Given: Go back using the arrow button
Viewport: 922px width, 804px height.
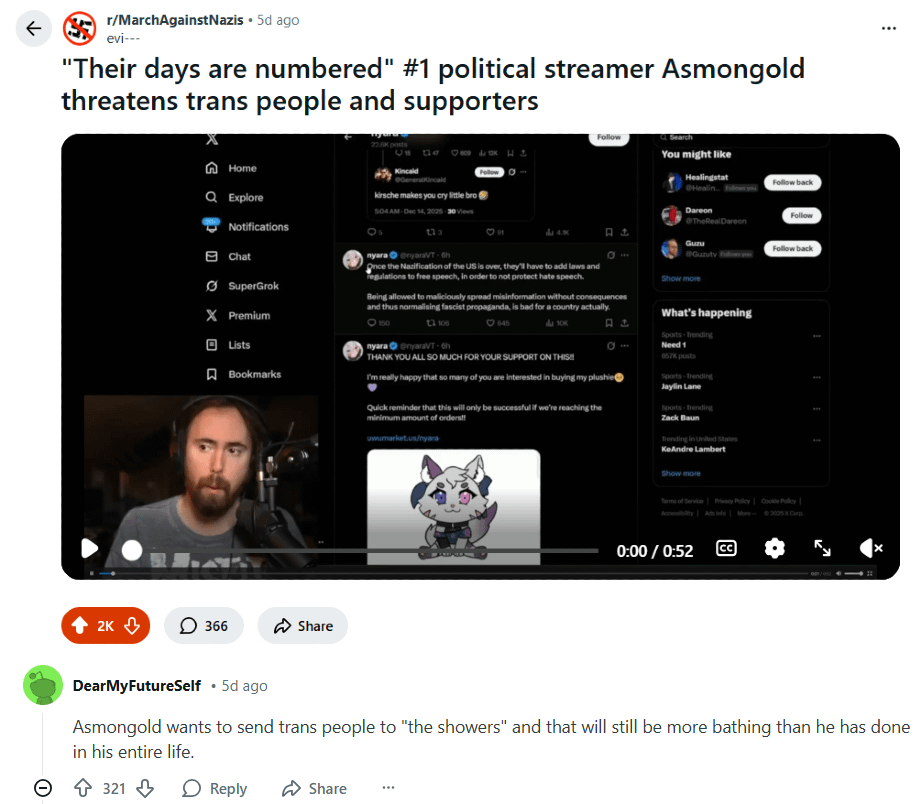Looking at the screenshot, I should [34, 28].
